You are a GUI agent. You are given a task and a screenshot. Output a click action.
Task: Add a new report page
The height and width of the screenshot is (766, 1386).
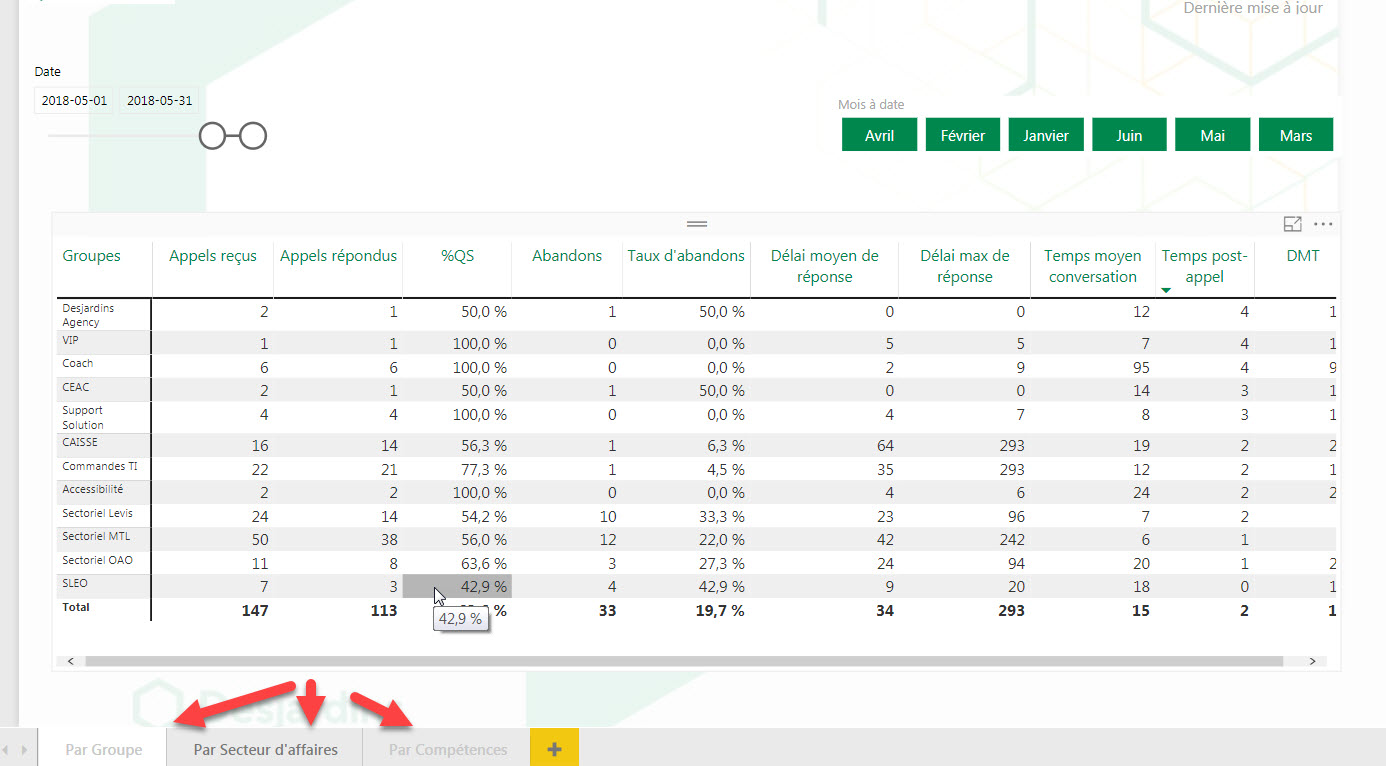(x=555, y=749)
